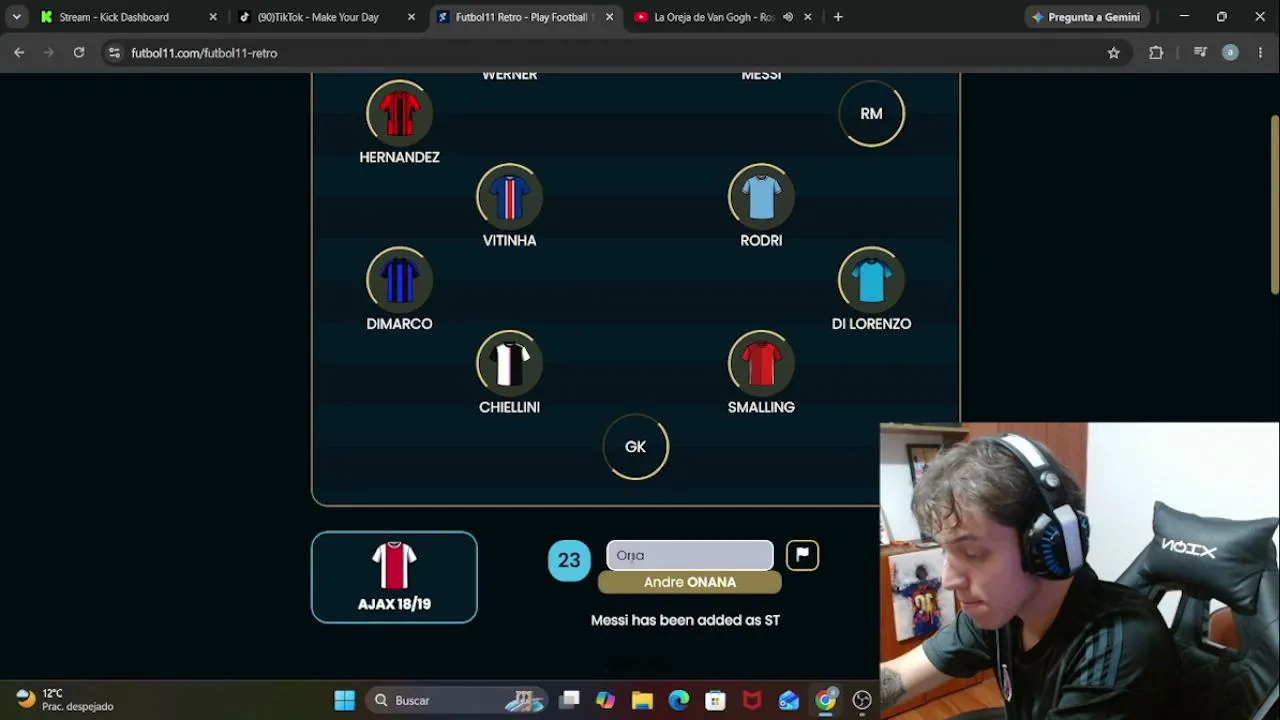This screenshot has width=1280, height=720.
Task: Click the HERNANDEZ player name label
Action: tap(399, 157)
